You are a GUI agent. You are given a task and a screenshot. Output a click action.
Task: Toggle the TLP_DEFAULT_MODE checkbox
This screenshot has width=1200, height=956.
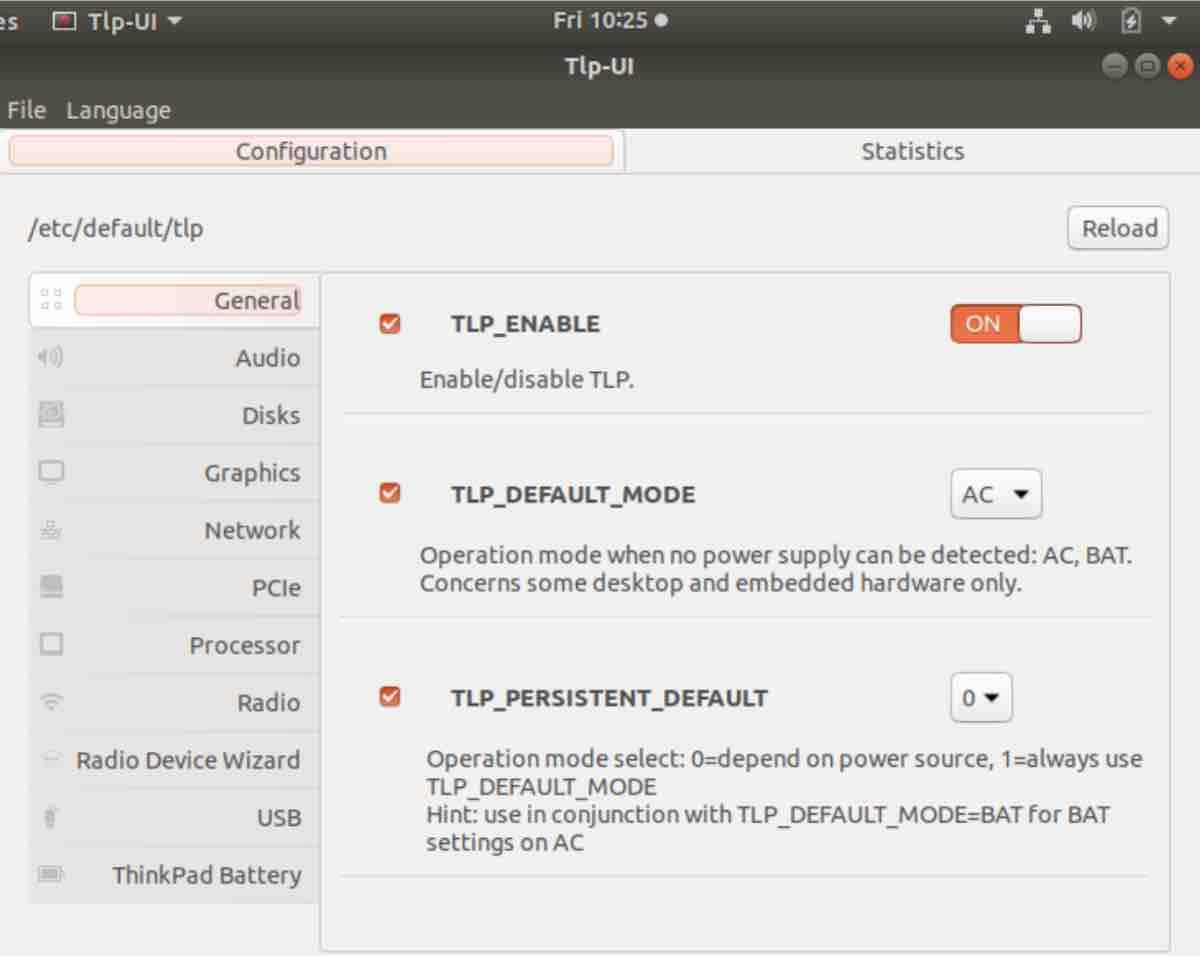390,494
